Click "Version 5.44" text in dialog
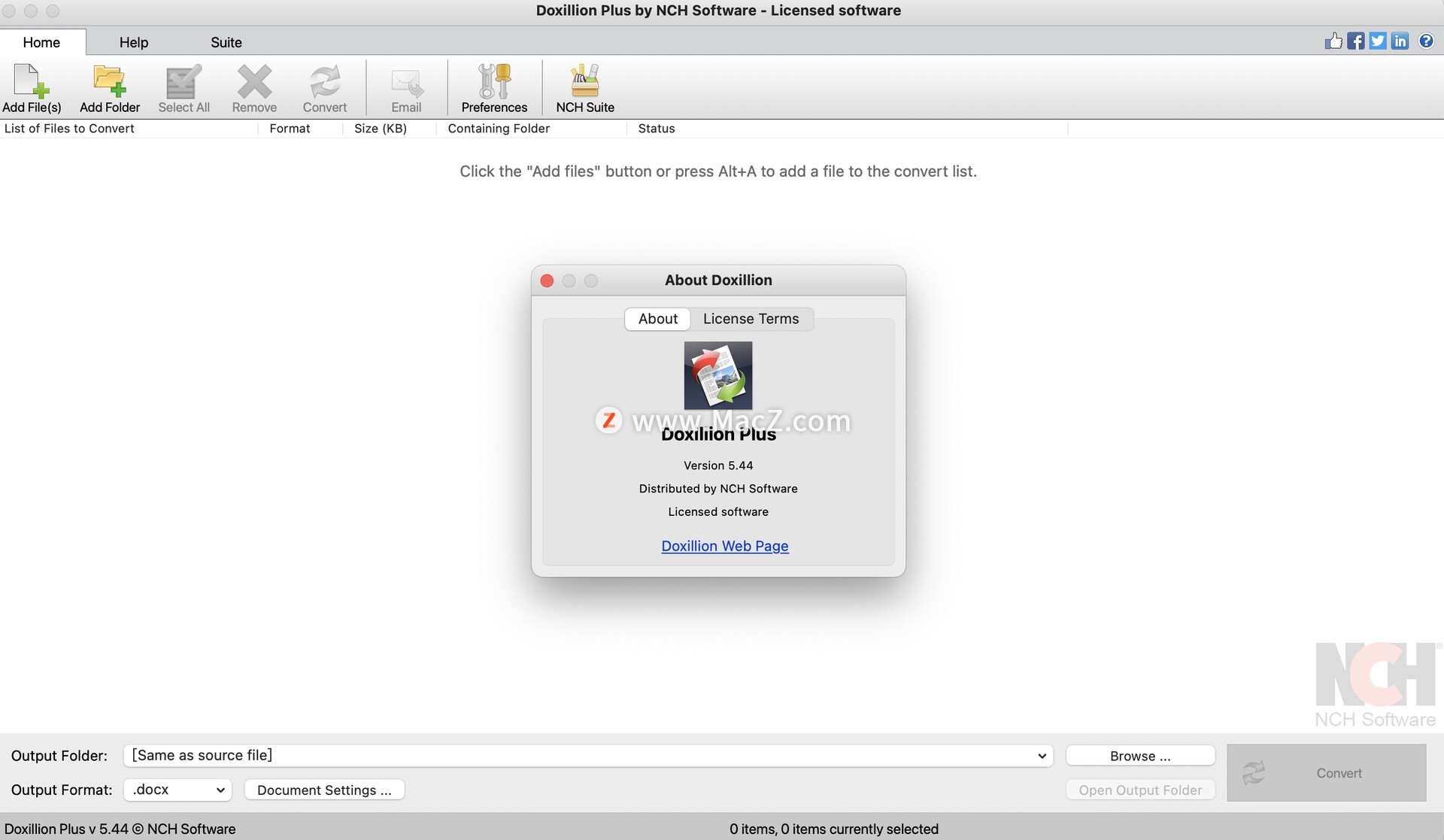 718,465
